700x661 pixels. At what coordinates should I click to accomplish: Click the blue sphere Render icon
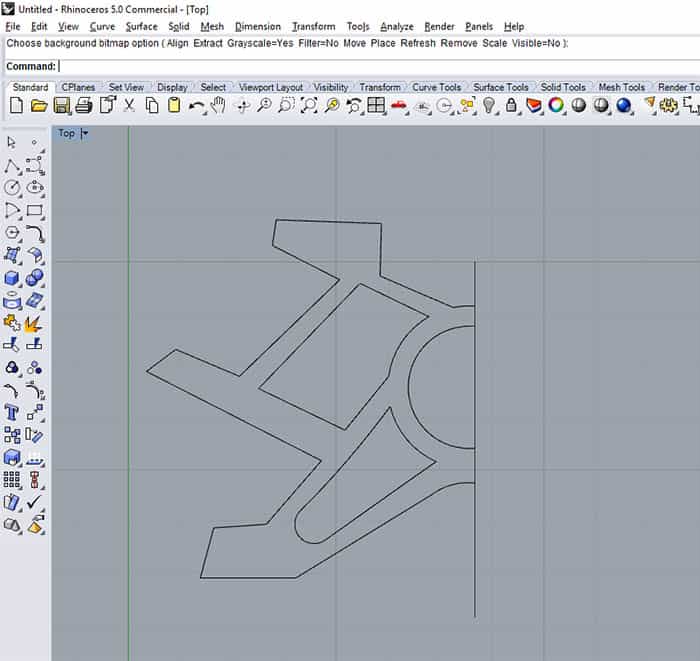coord(624,106)
